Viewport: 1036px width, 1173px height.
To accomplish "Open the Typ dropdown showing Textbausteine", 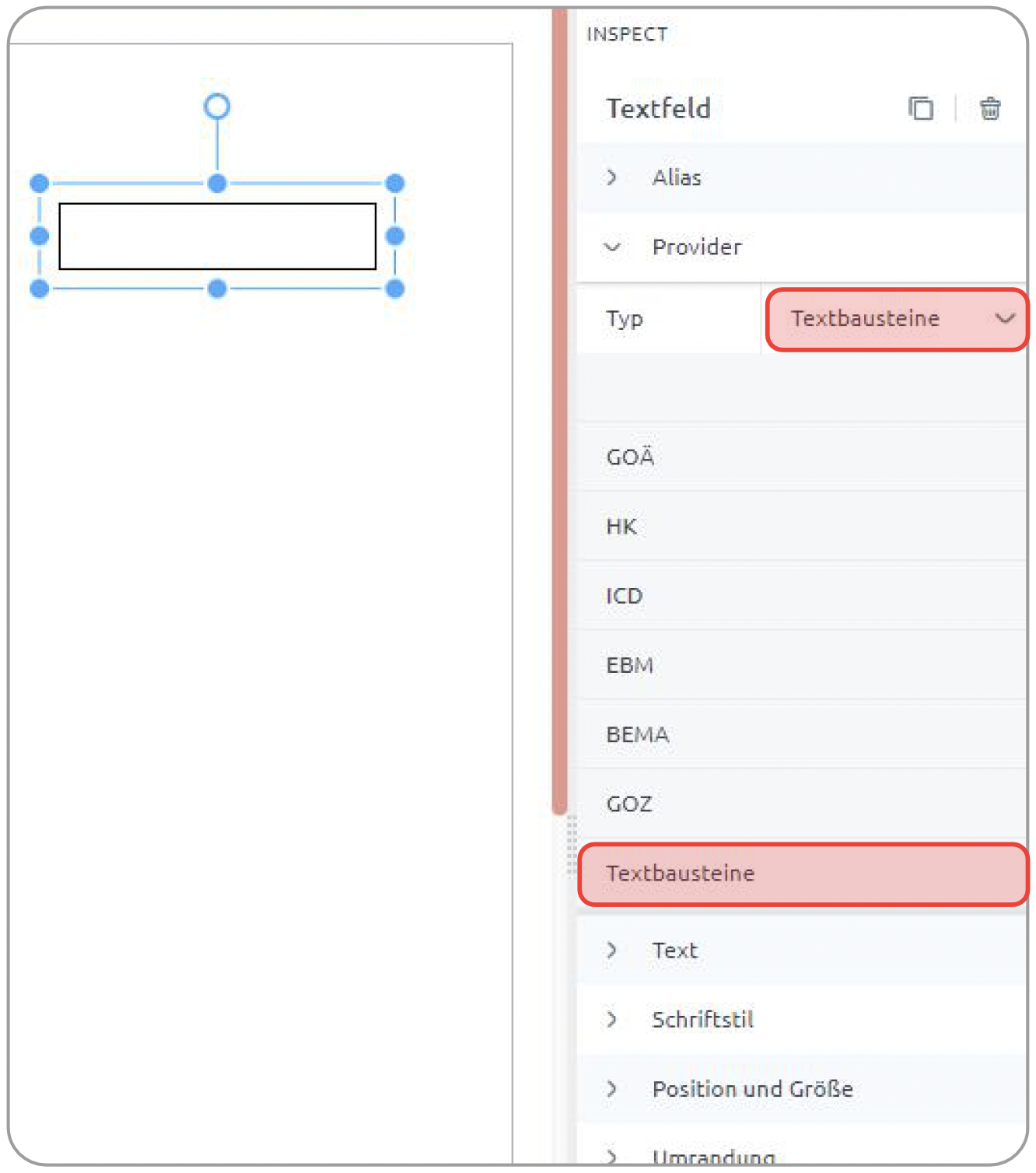I will pyautogui.click(x=897, y=319).
